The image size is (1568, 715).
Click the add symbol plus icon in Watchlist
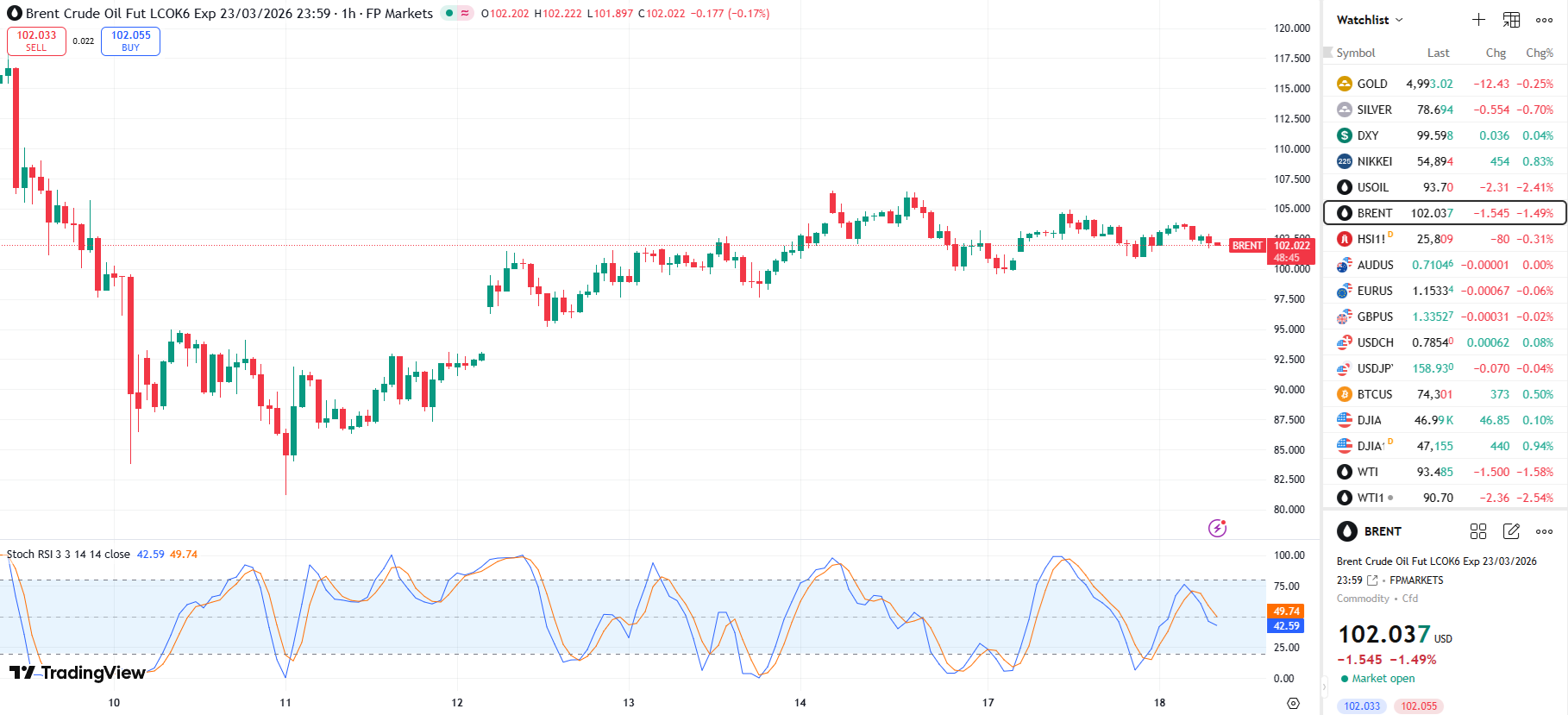click(x=1478, y=20)
